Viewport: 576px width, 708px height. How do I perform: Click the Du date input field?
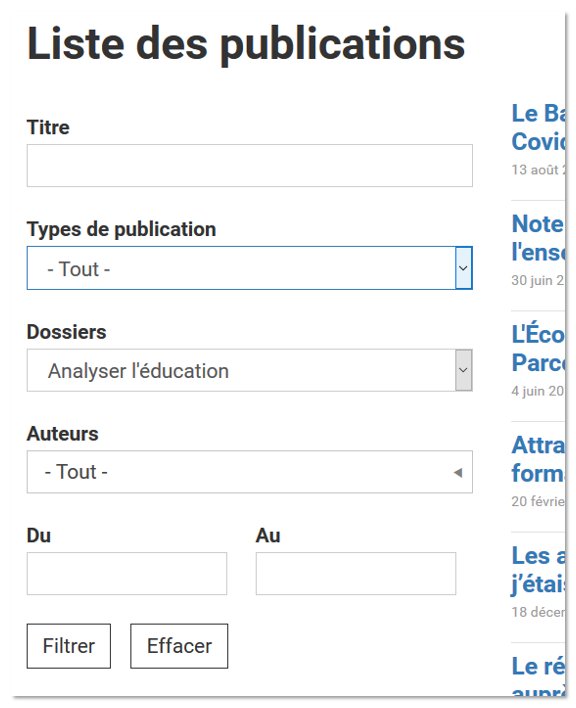click(127, 573)
